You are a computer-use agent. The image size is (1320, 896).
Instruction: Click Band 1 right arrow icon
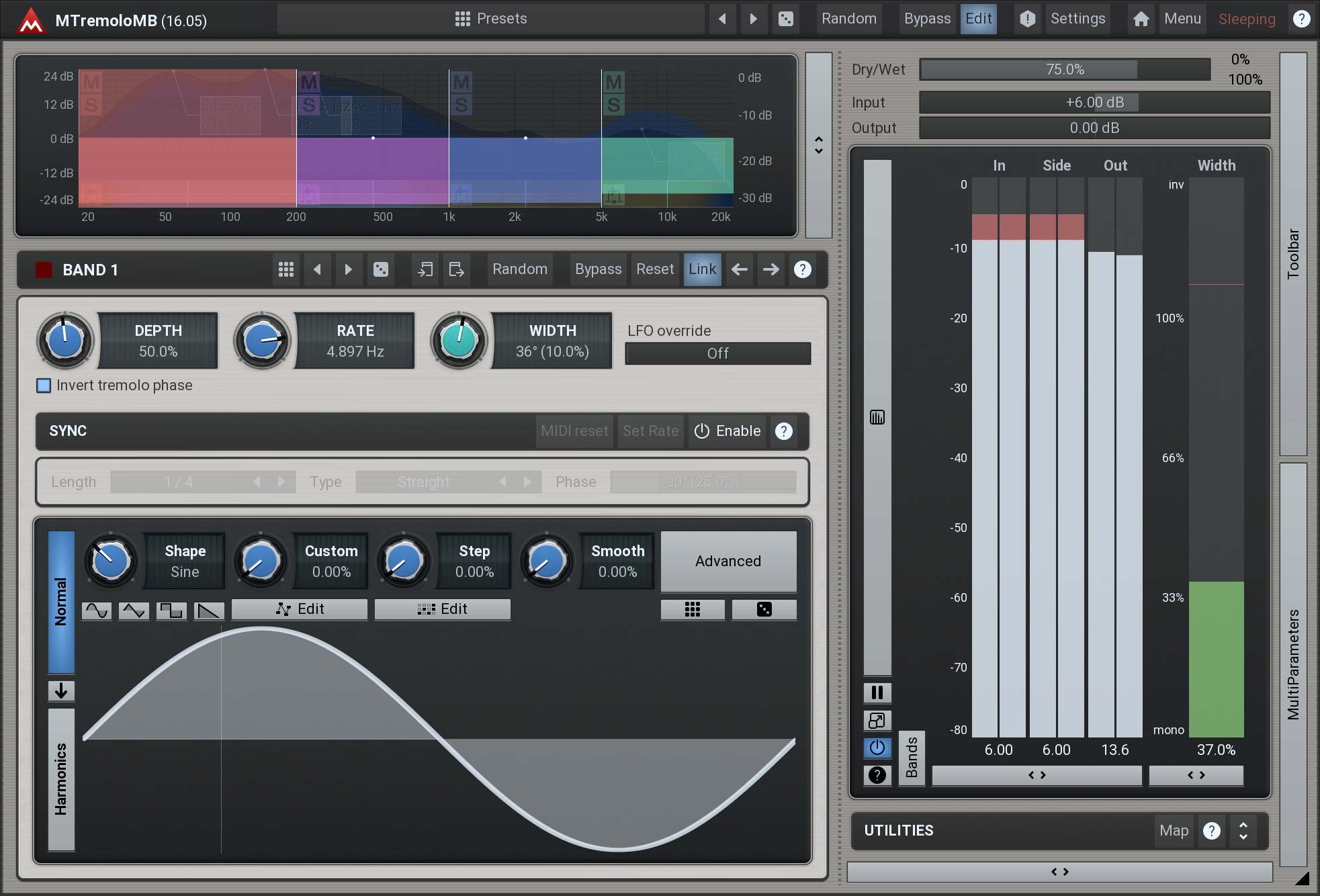coord(771,269)
